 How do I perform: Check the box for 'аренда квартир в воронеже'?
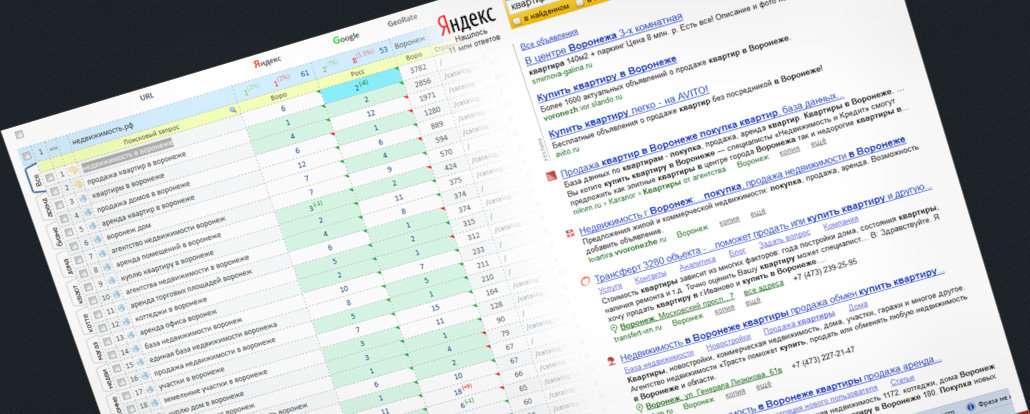69,232
